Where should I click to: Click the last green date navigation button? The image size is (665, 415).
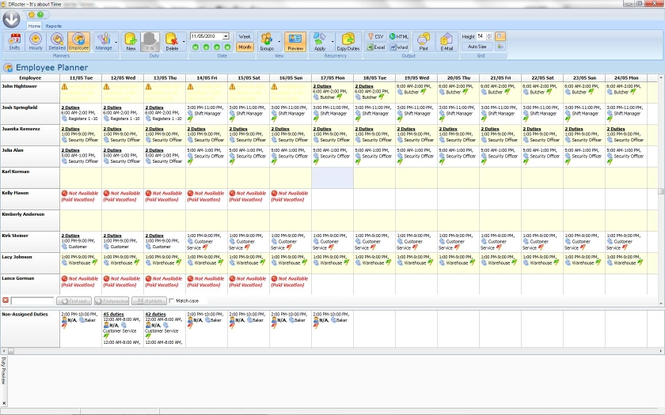[x=227, y=47]
